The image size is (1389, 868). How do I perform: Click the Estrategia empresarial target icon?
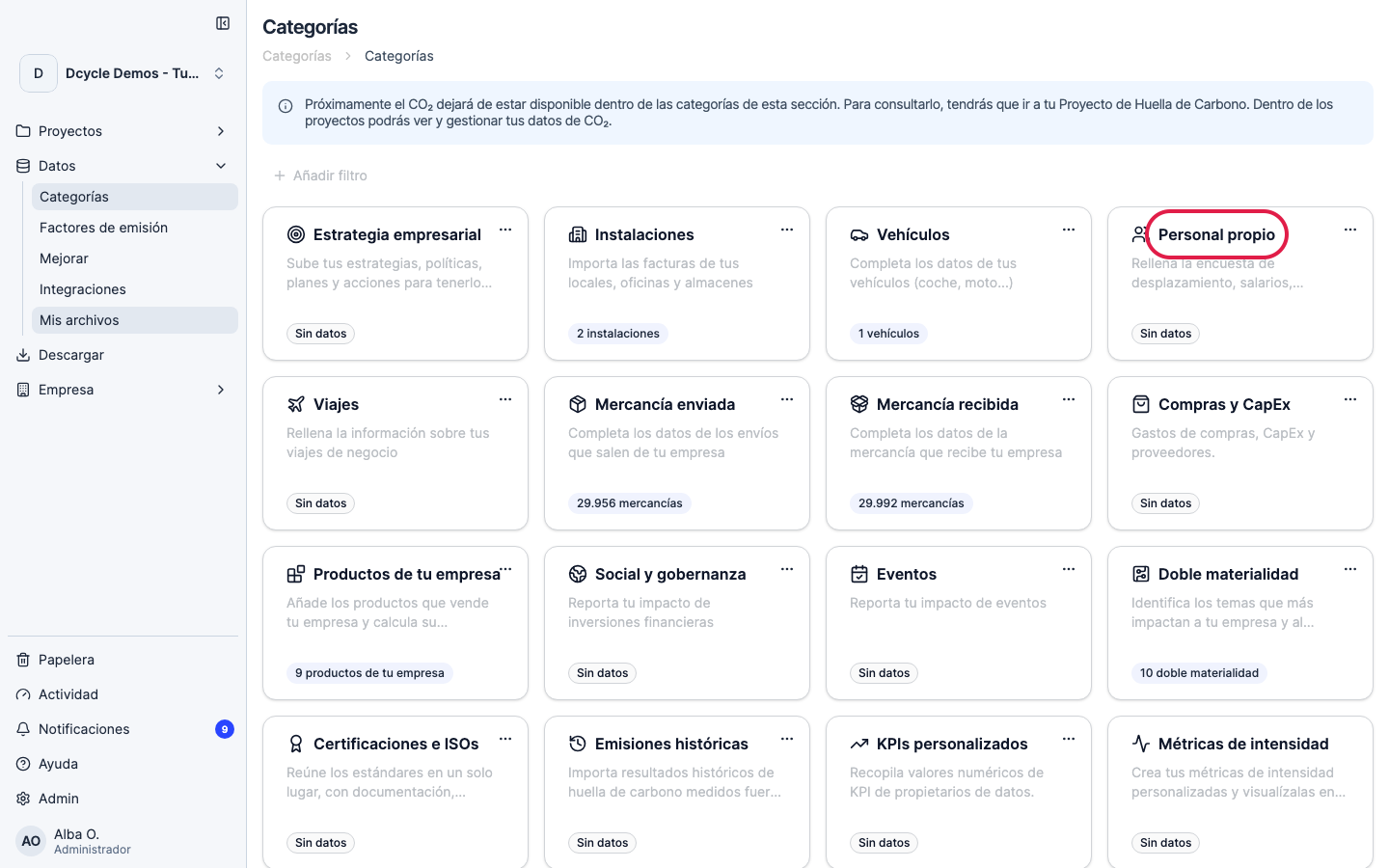[x=296, y=234]
